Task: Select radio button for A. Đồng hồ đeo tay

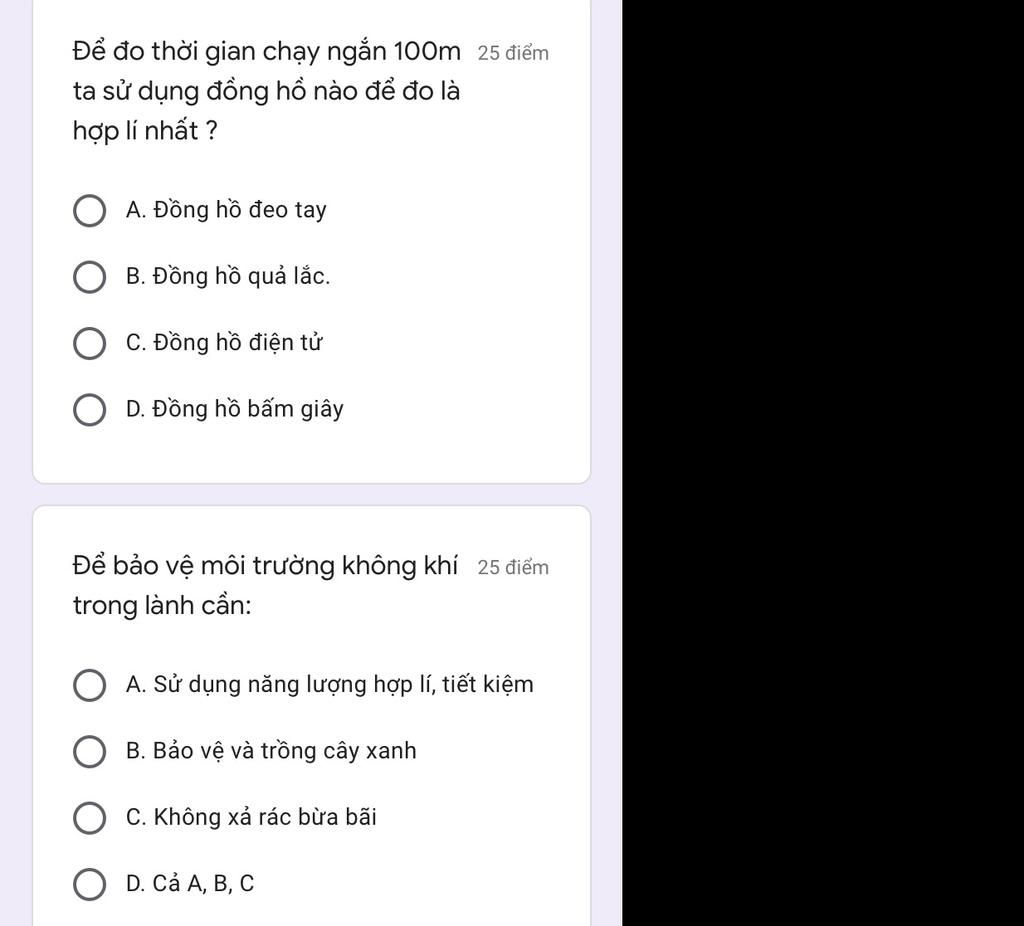Action: [90, 211]
